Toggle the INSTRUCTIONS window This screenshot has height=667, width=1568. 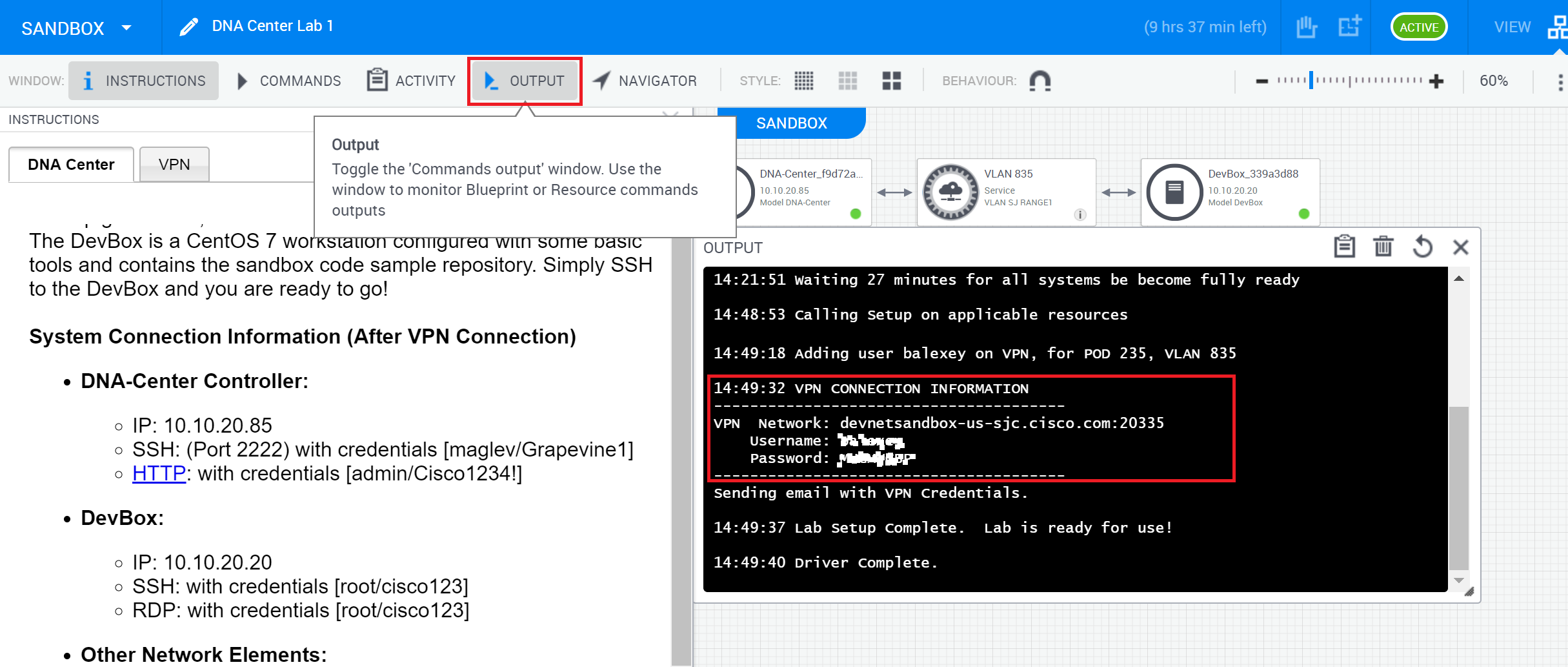(144, 81)
